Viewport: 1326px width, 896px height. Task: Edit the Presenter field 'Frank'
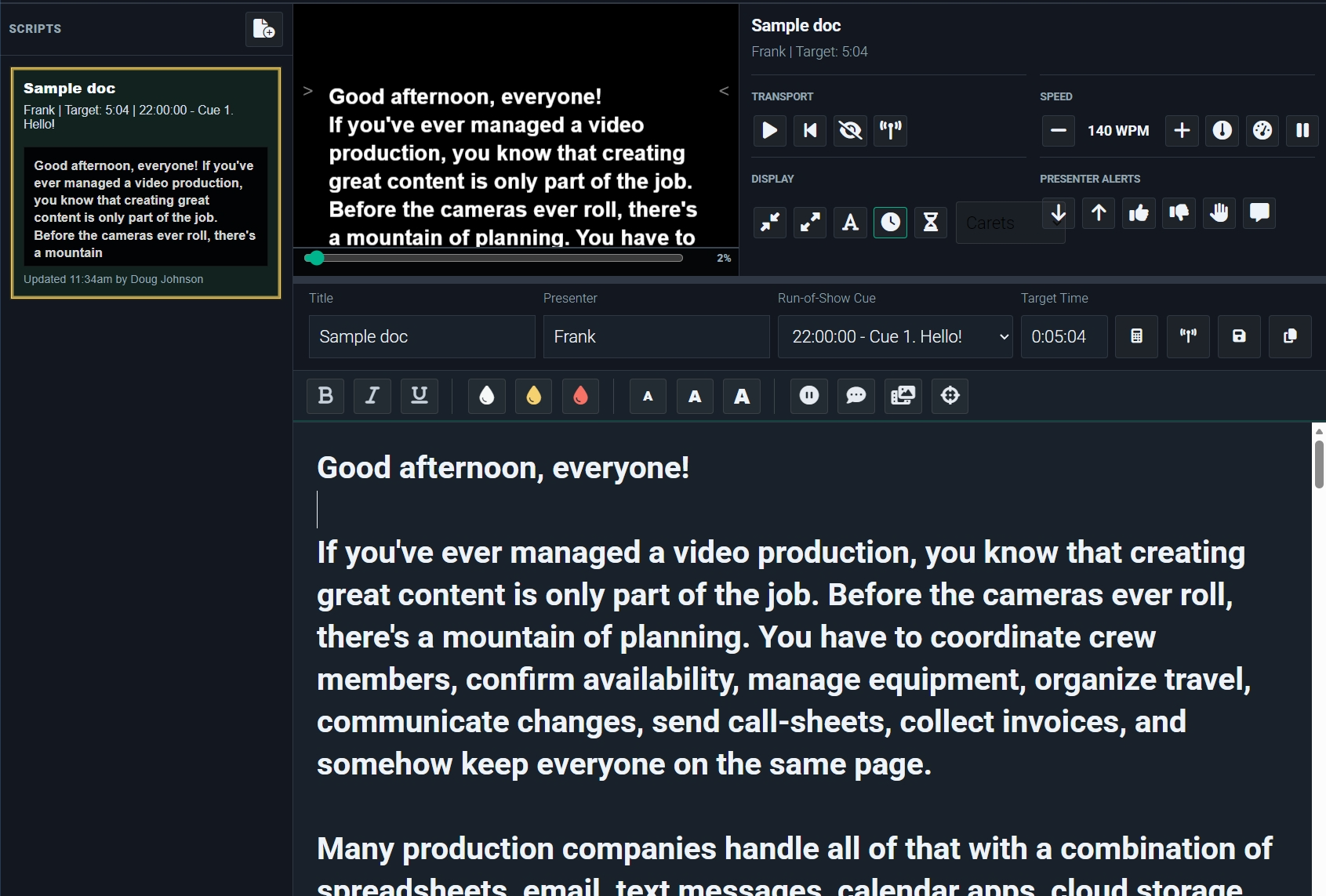[656, 336]
